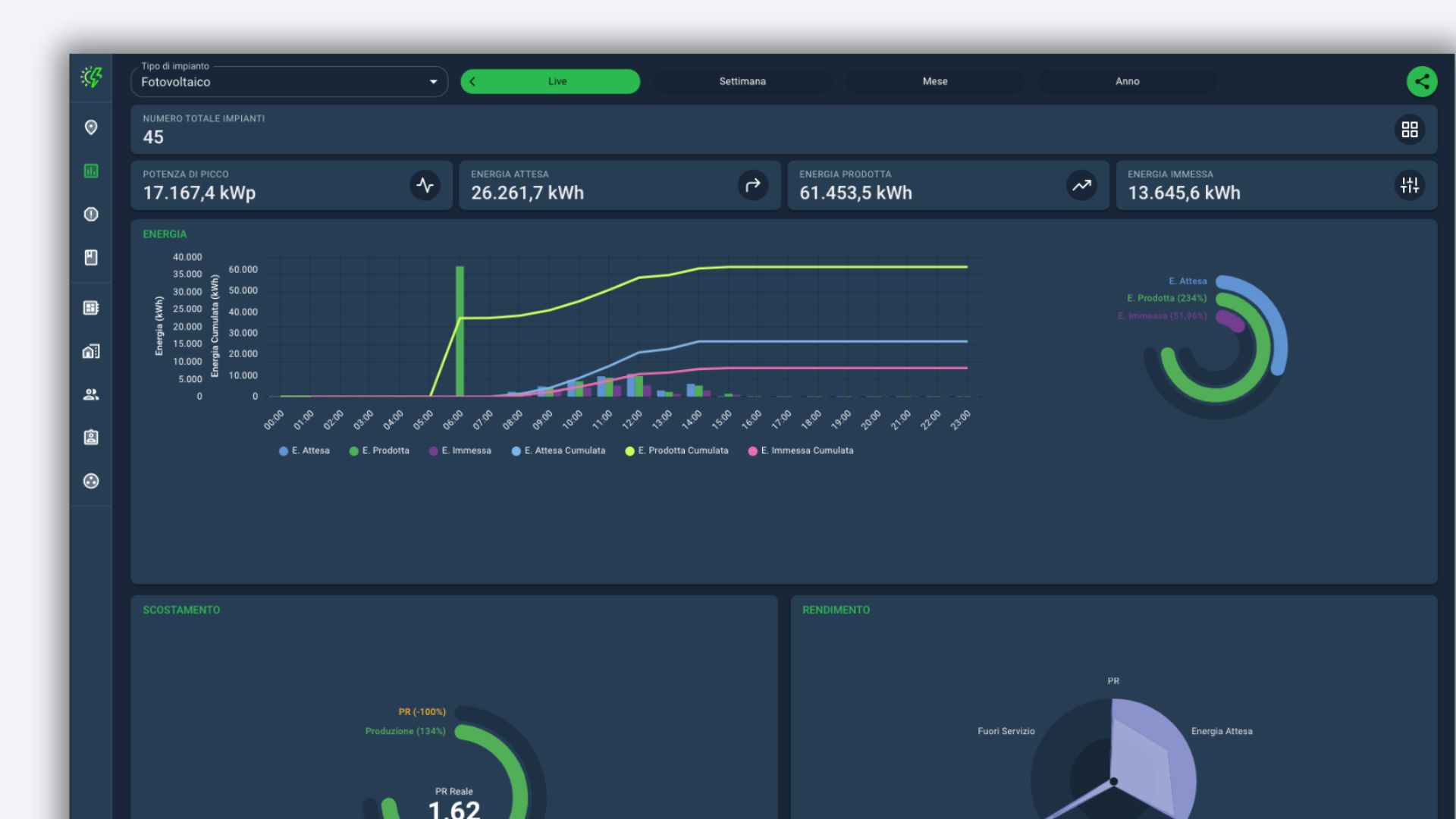Click the back chevron on Live button
Viewport: 1456px width, 819px height.
pos(472,81)
